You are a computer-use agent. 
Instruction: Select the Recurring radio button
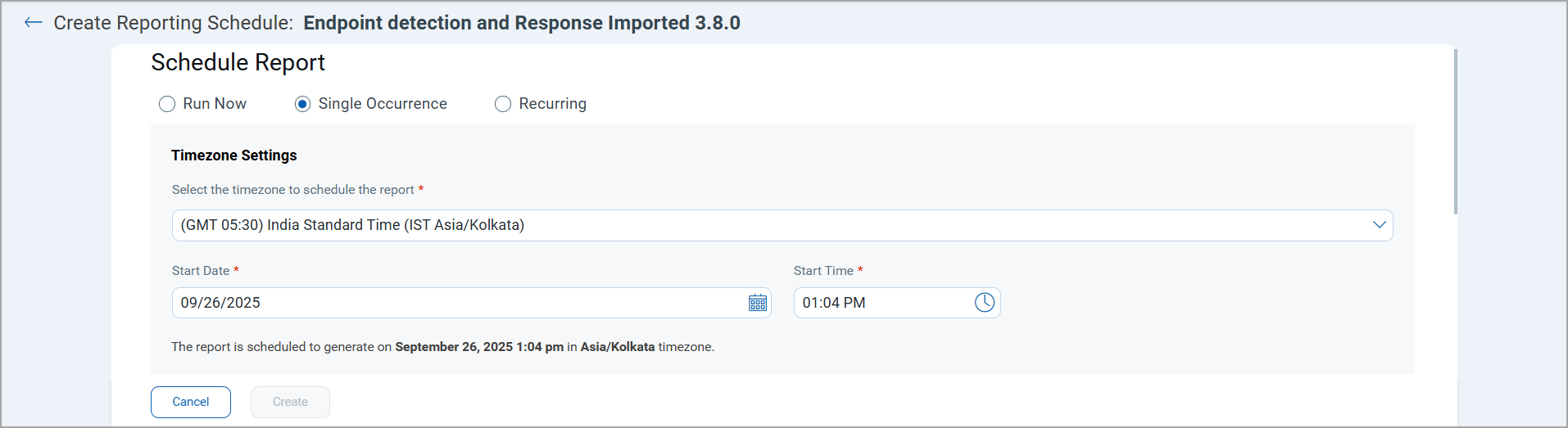click(x=503, y=104)
